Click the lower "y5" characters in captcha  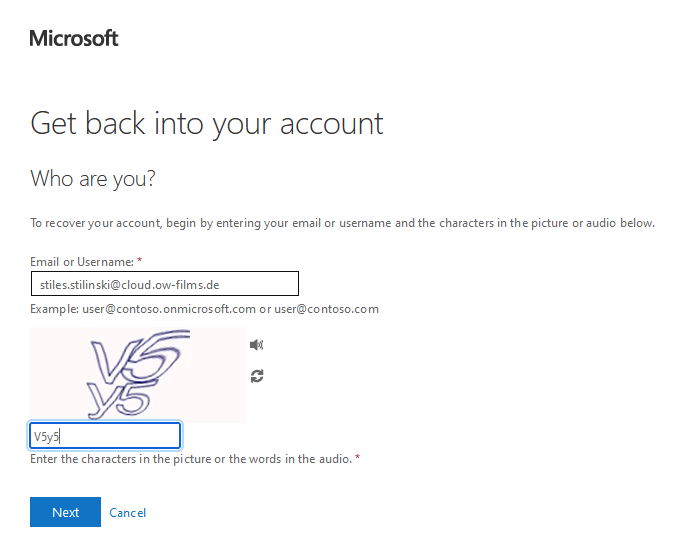coord(118,398)
